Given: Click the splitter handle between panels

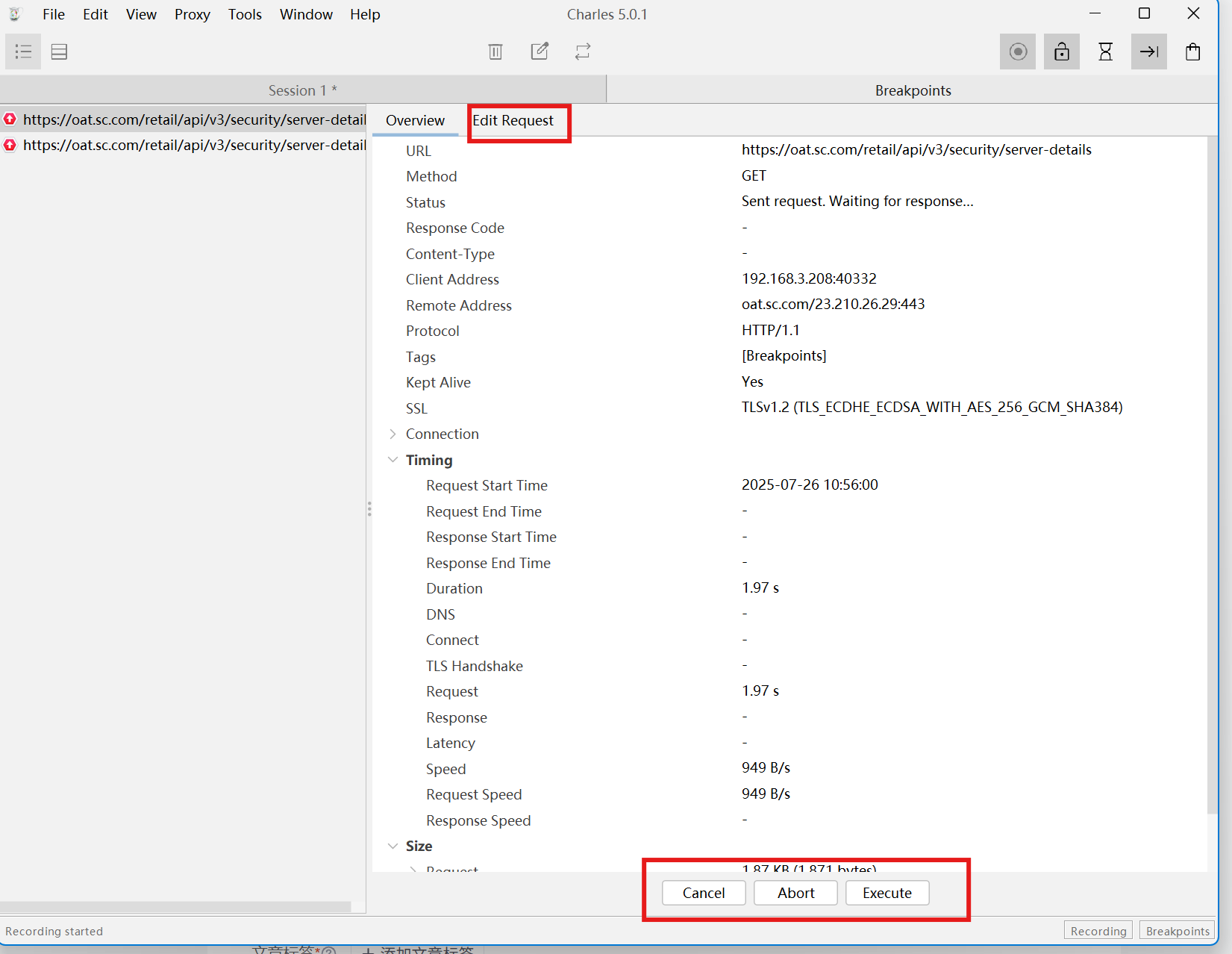Looking at the screenshot, I should (x=369, y=509).
